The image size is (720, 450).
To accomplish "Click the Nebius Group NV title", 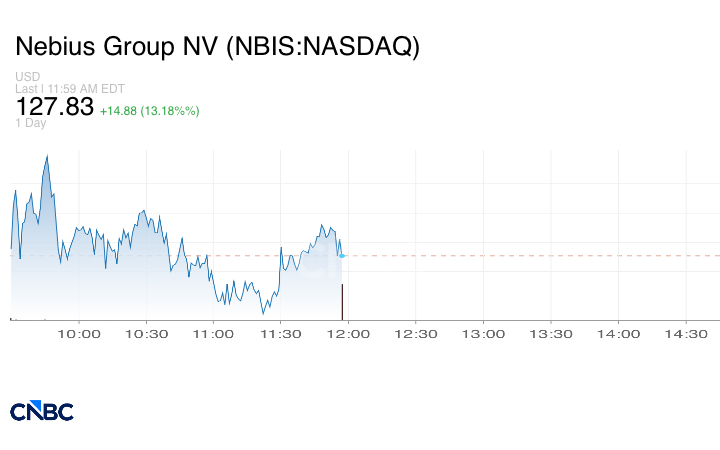I will point(217,46).
